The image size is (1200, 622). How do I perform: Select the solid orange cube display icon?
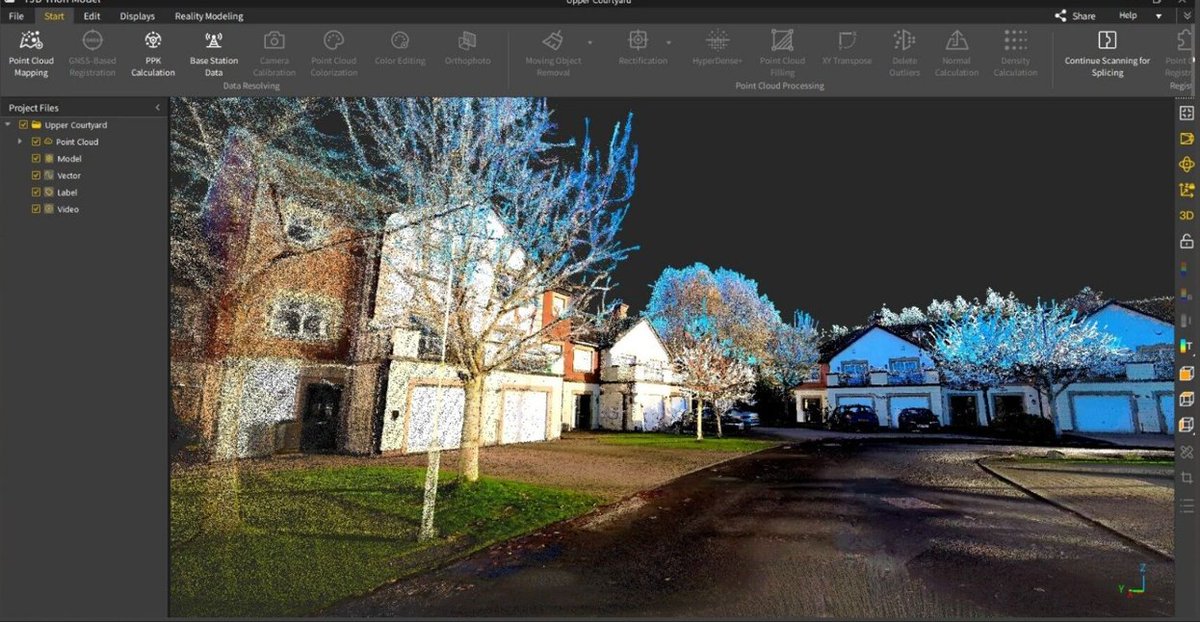[1187, 373]
